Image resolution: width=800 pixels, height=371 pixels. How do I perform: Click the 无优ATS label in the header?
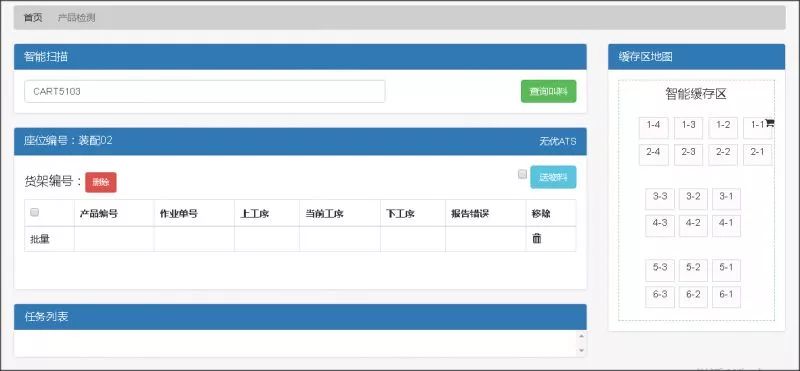click(x=558, y=141)
